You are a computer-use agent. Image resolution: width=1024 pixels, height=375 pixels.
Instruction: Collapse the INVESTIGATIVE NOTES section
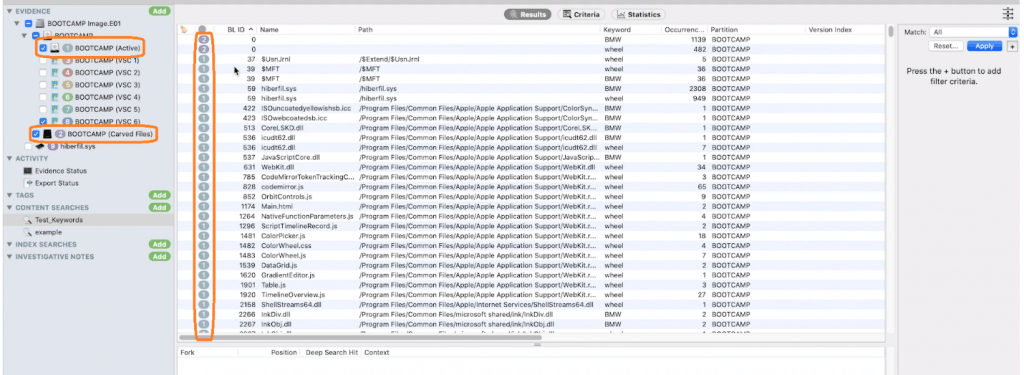coord(10,257)
